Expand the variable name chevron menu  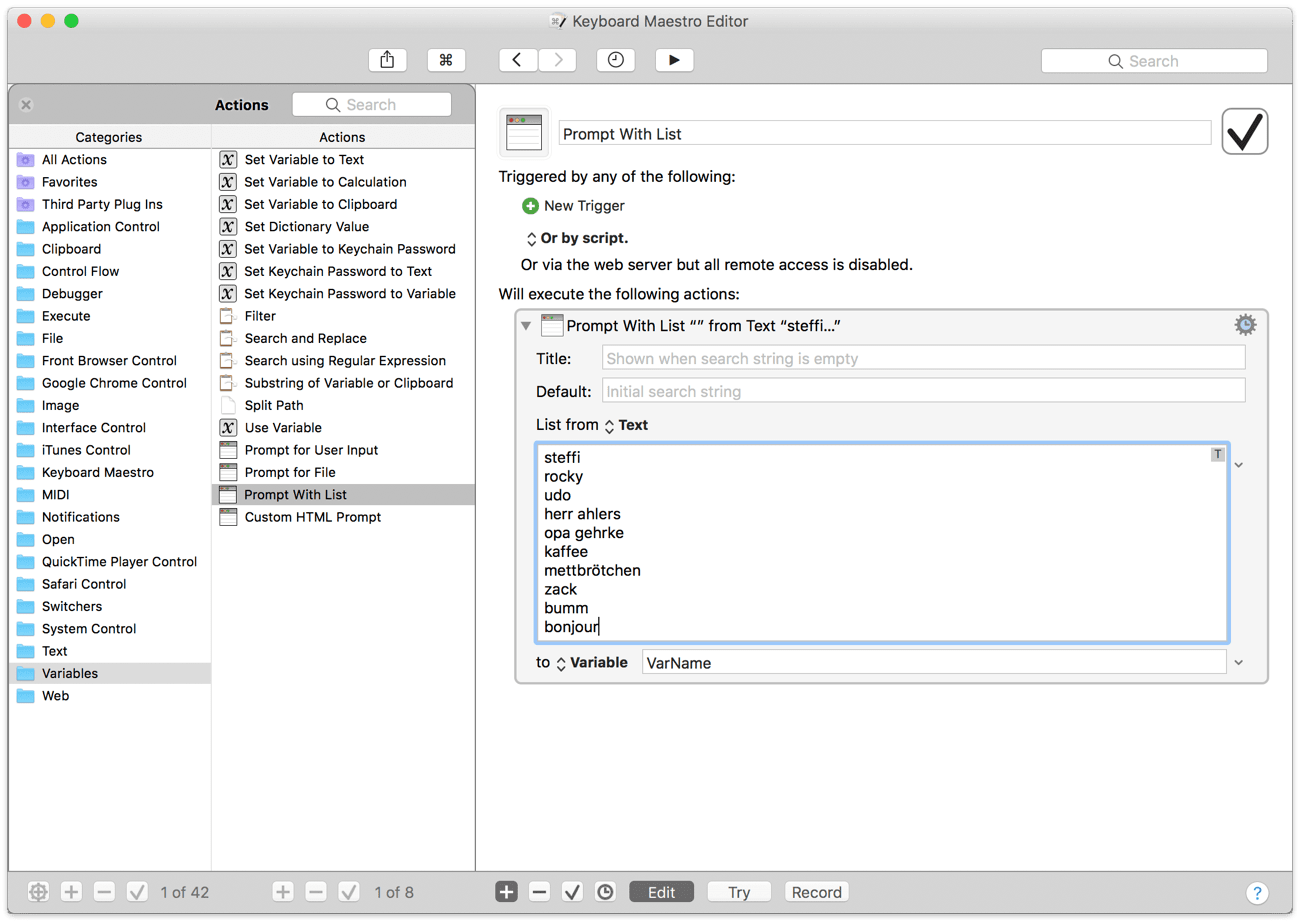[1239, 662]
